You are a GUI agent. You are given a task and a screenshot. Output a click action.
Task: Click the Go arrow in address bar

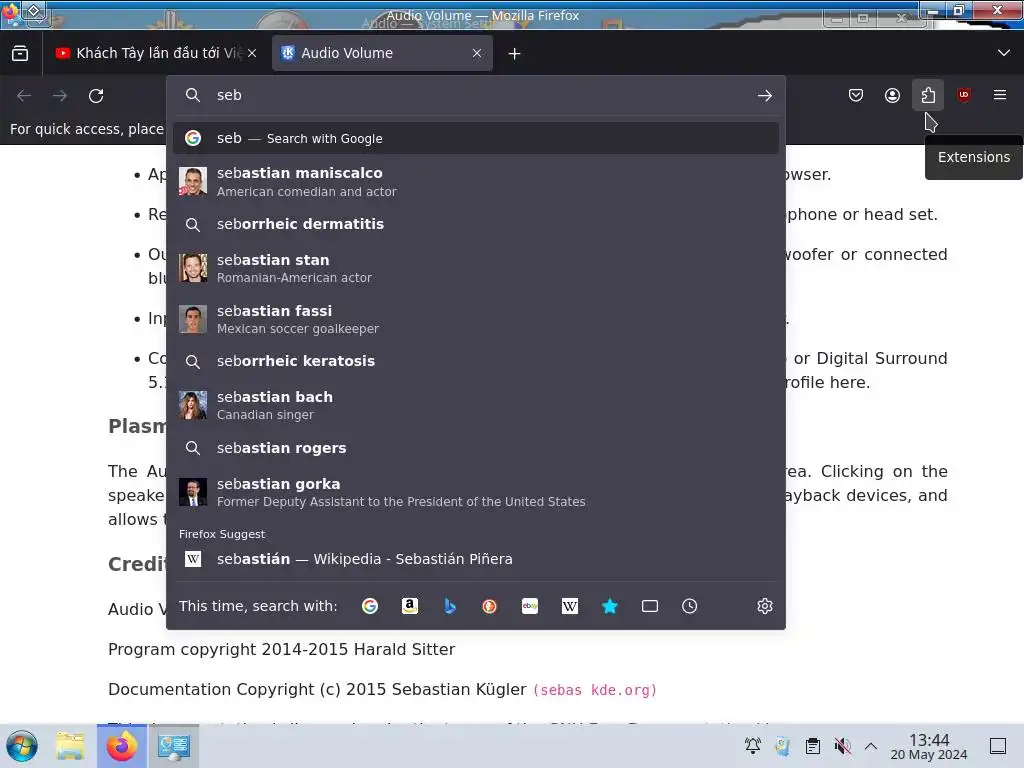765,96
